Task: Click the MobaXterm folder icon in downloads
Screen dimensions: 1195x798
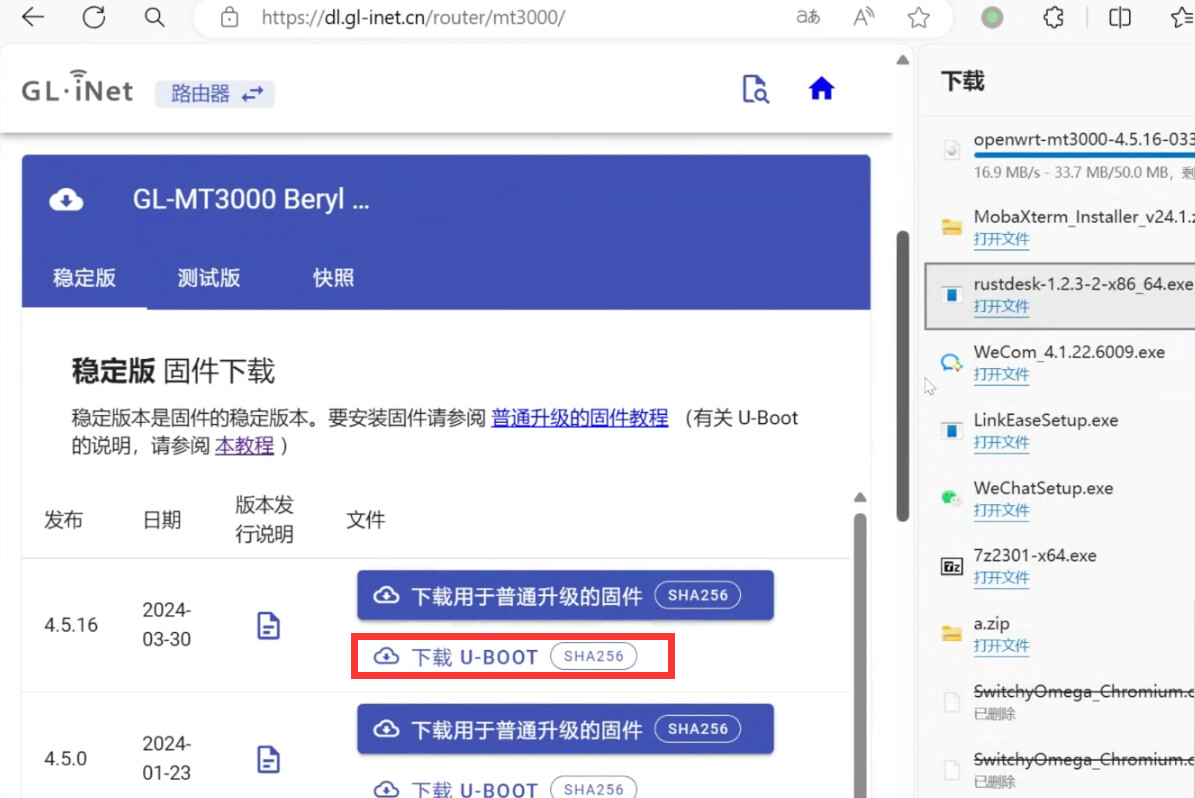Action: (950, 227)
